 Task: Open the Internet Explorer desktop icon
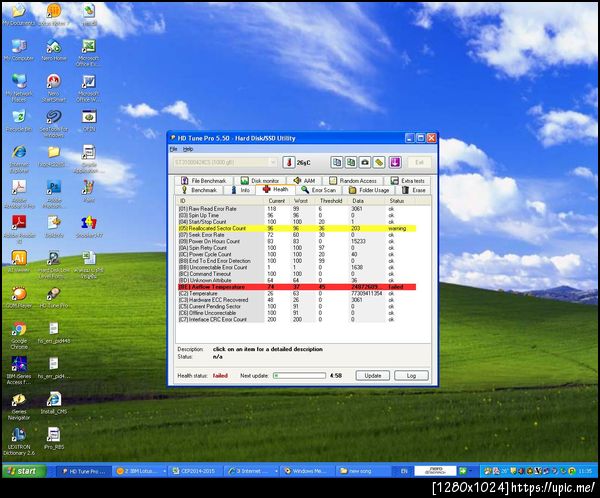[x=18, y=158]
